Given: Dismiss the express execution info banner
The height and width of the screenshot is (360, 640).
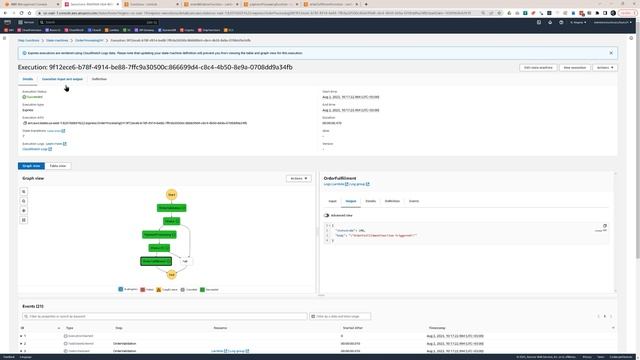Looking at the screenshot, I should (x=611, y=53).
